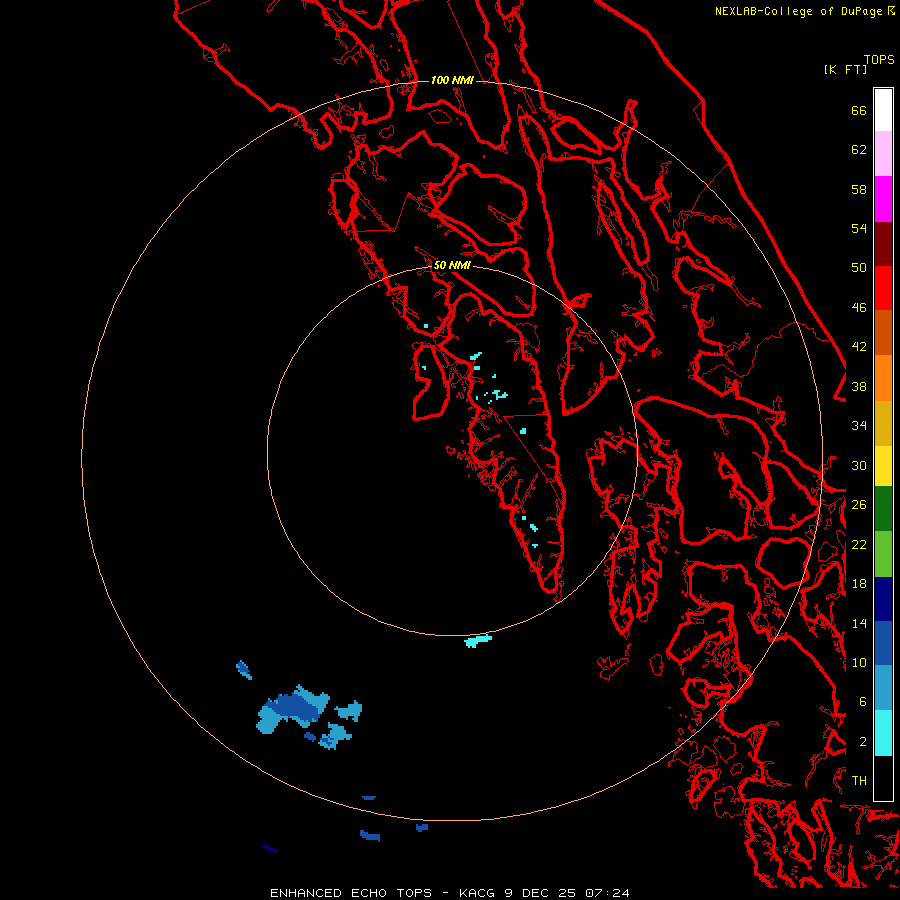This screenshot has width=900, height=900.
Task: Select the orange 42 legend swatch
Action: click(x=883, y=378)
